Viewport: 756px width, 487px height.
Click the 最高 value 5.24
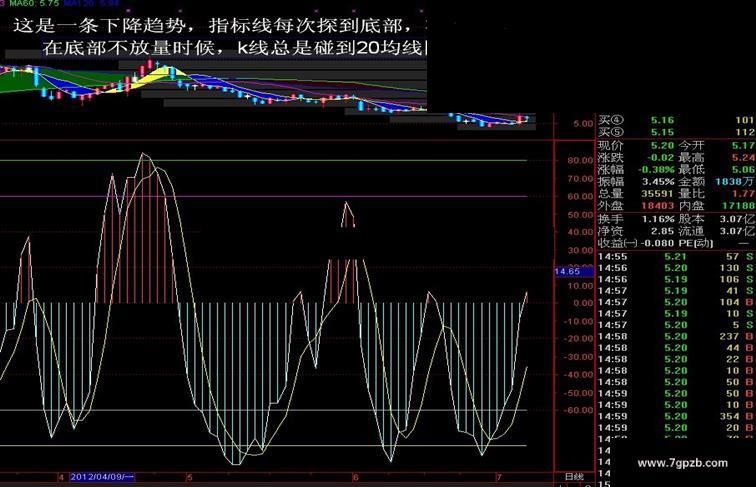point(743,157)
